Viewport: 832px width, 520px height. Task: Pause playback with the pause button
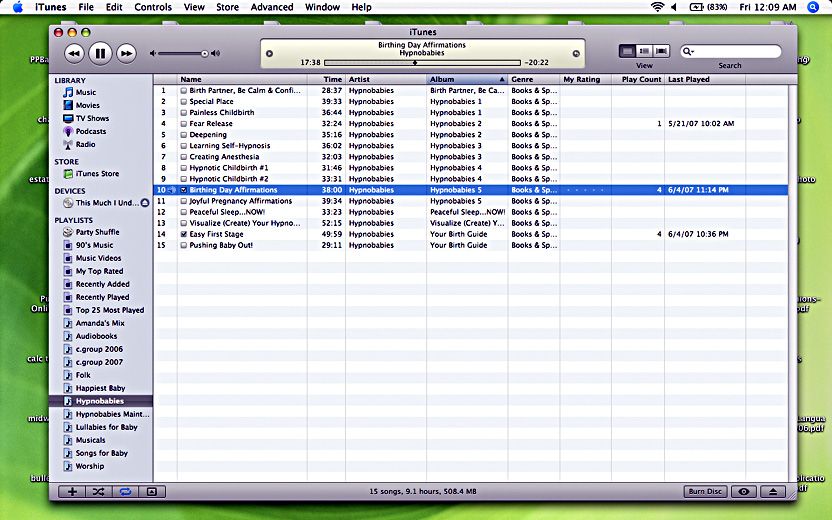point(100,53)
